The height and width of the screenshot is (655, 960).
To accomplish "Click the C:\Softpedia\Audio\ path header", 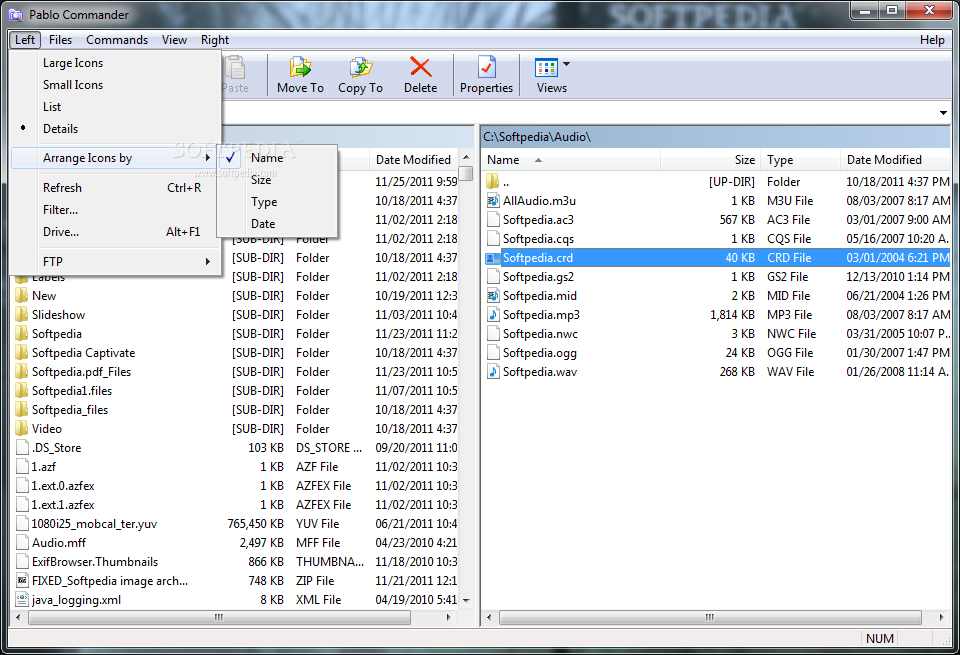I will point(716,137).
